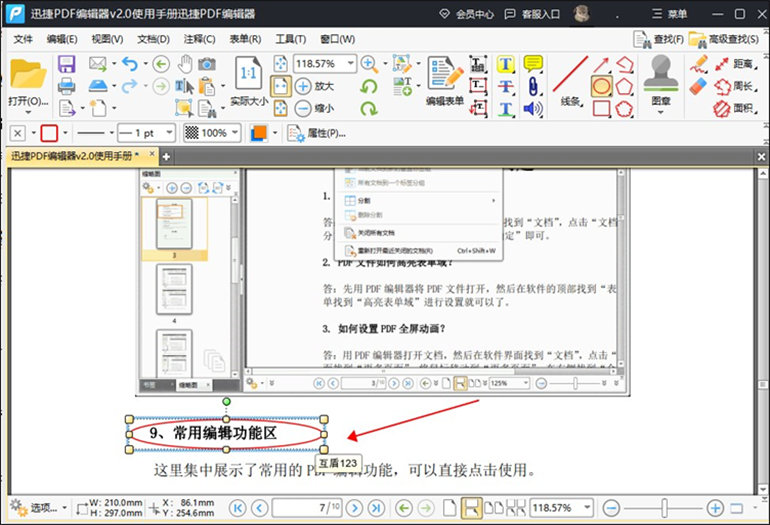This screenshot has height=525, width=770.
Task: Click the snapshot camera icon
Action: [207, 64]
